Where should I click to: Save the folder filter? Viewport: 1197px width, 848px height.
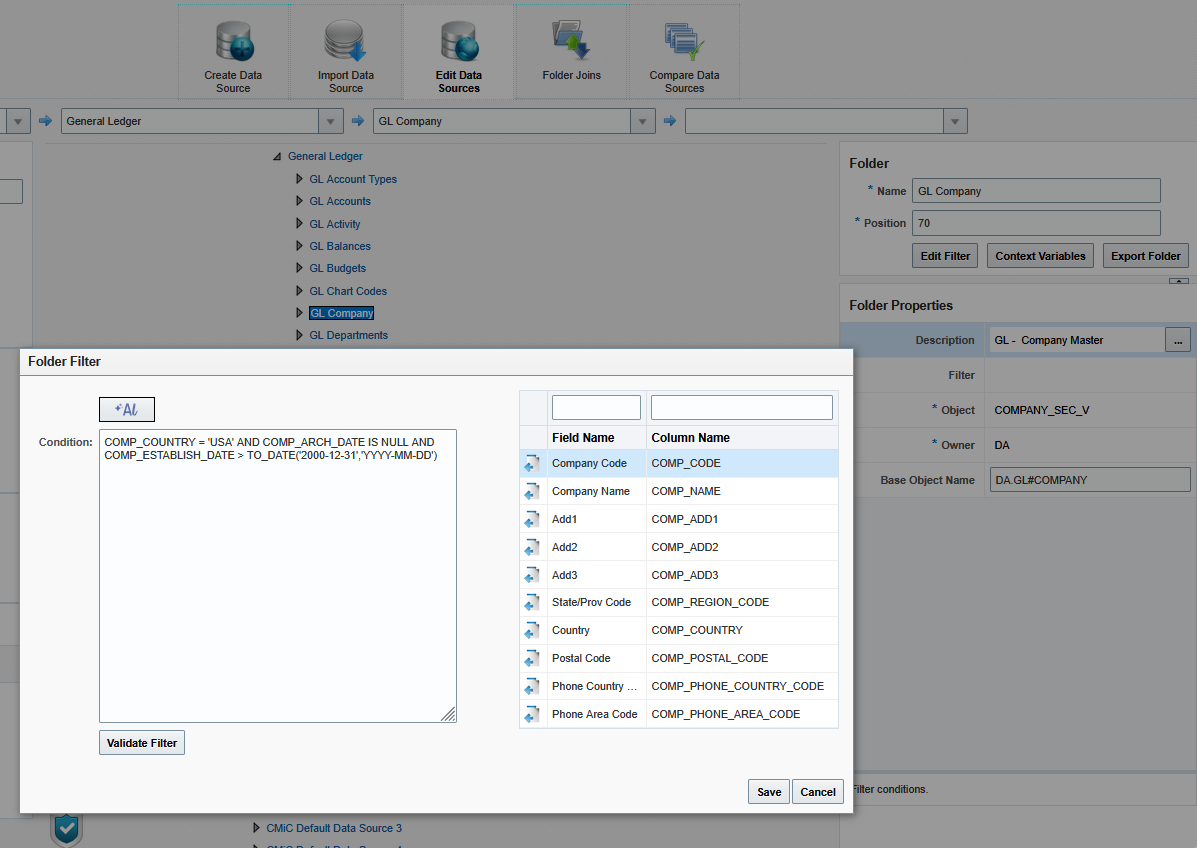tap(769, 792)
